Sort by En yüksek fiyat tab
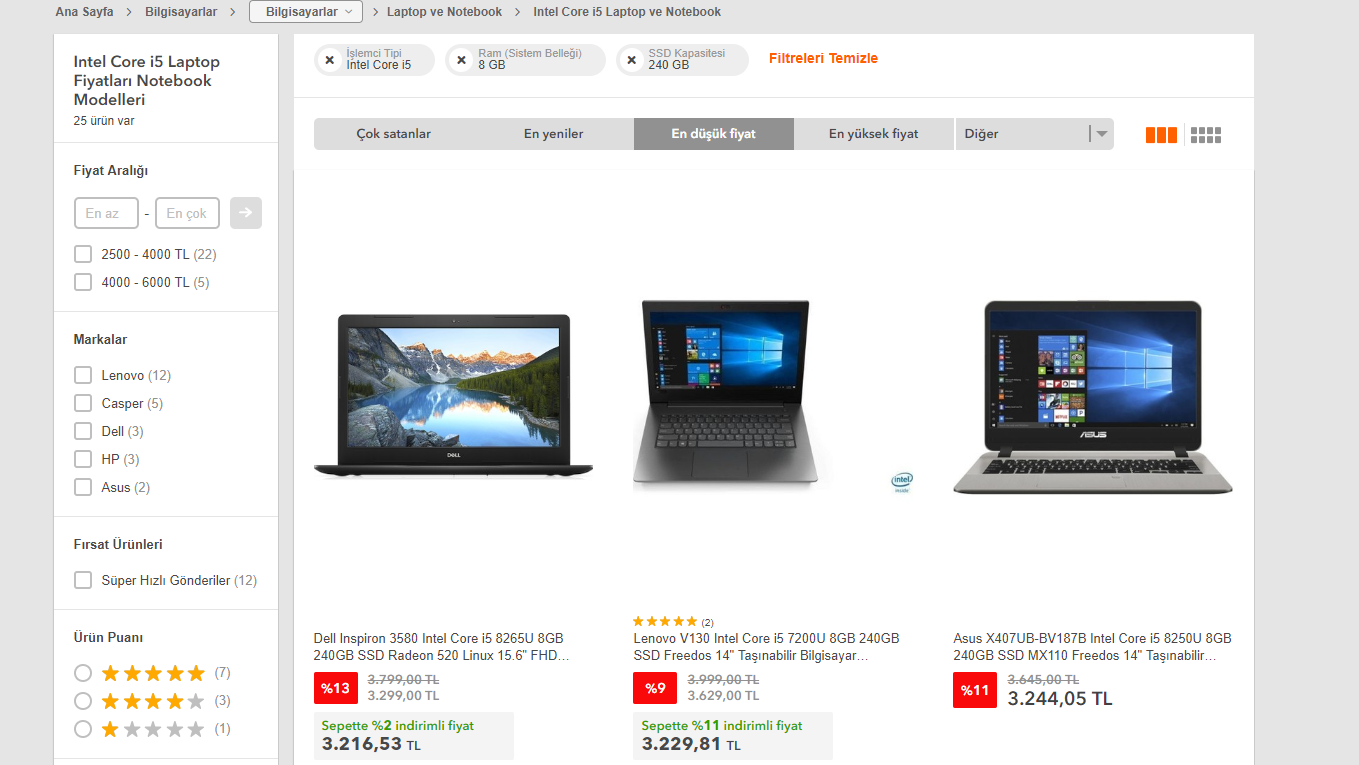The image size is (1359, 765). click(873, 134)
